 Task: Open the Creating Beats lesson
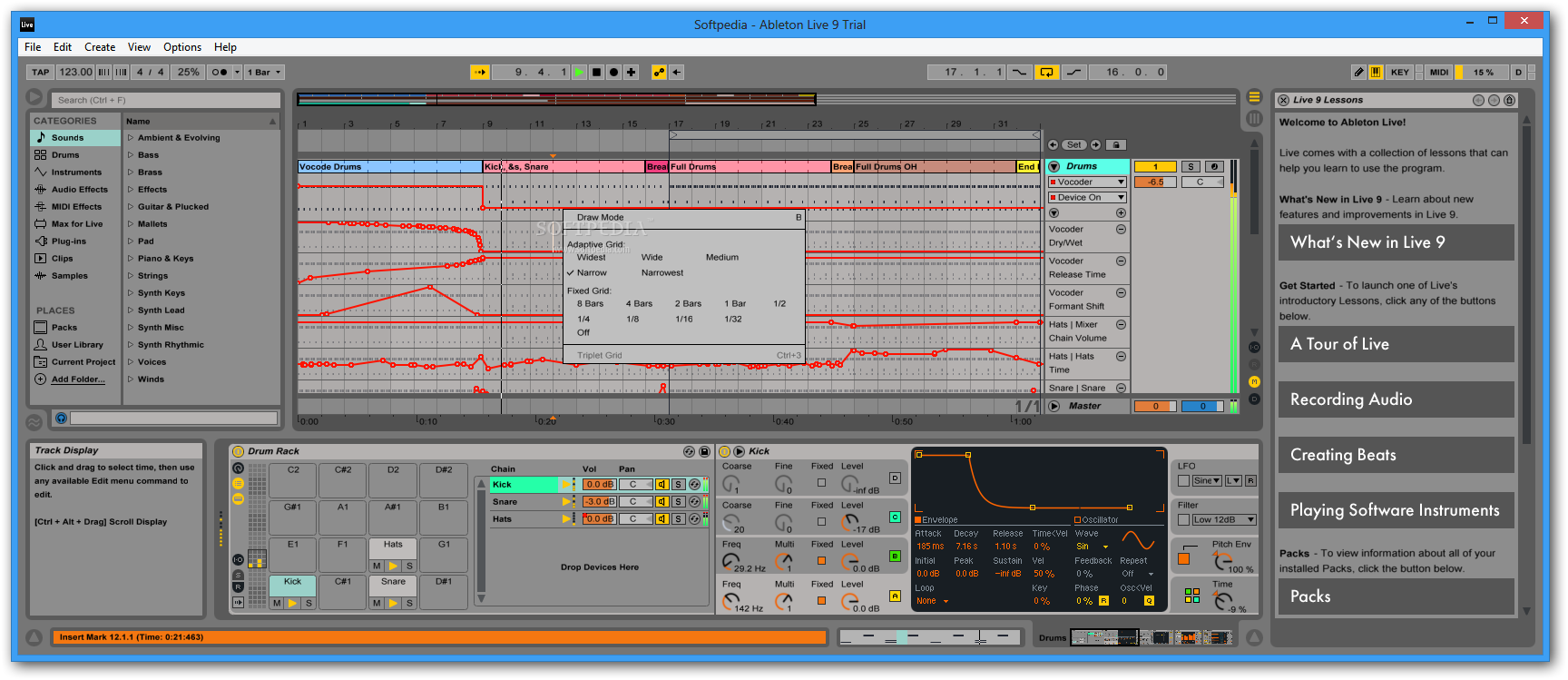coord(1396,455)
